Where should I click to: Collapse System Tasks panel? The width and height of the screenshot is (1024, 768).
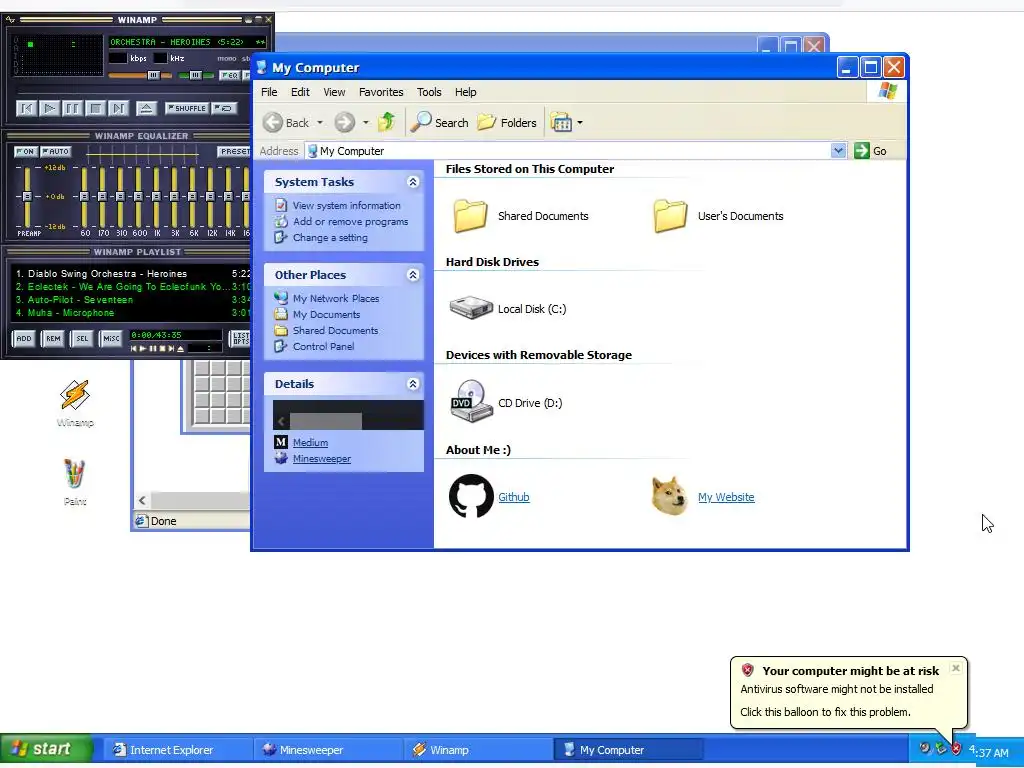[413, 182]
